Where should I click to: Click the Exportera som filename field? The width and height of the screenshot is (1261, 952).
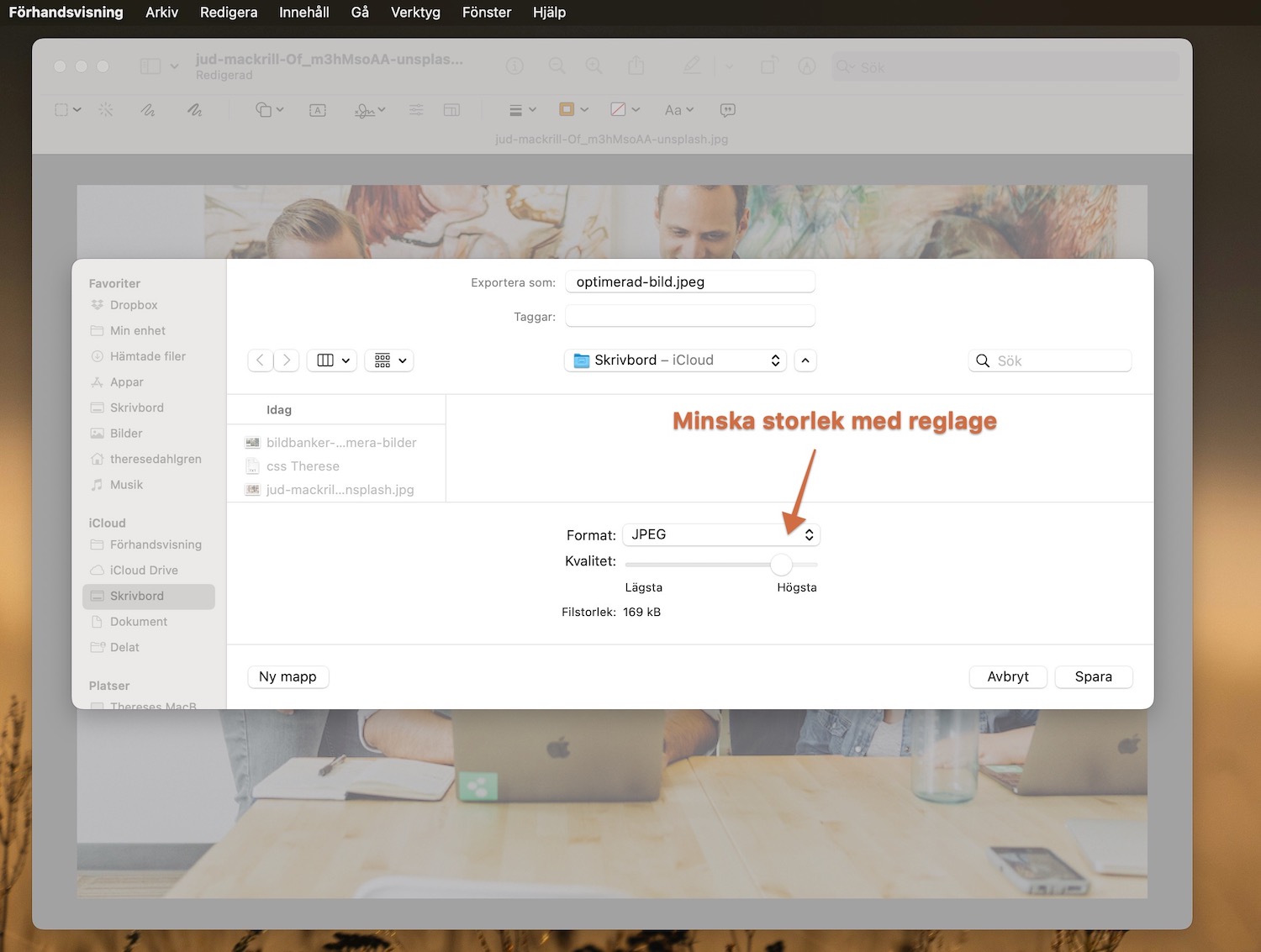point(689,282)
